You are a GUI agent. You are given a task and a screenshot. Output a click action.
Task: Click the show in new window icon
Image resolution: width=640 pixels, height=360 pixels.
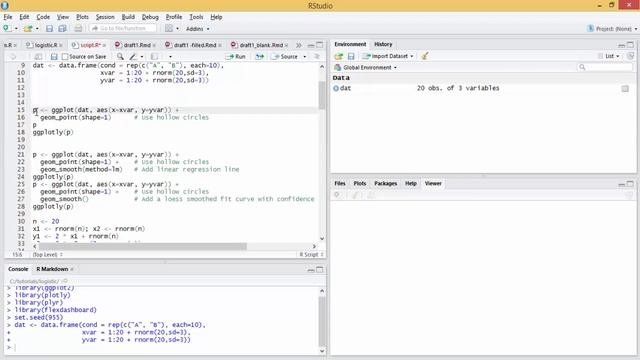[38, 57]
